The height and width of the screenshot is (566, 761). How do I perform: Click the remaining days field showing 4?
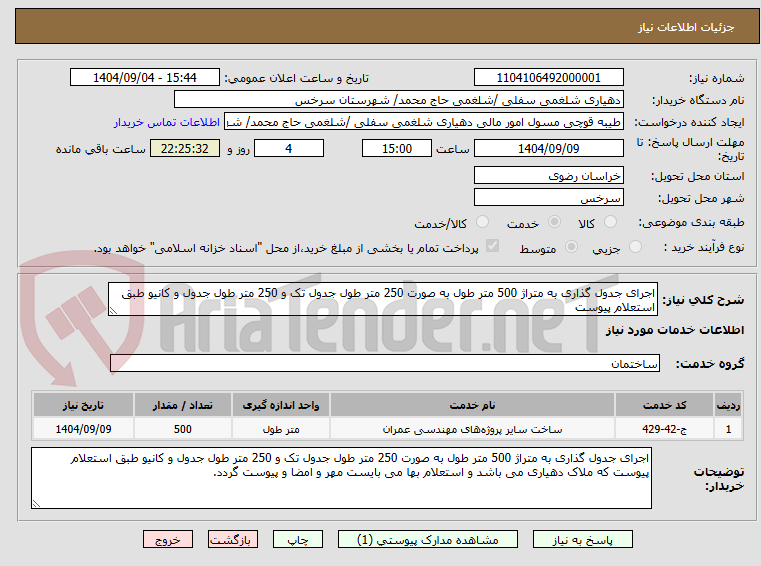coord(289,148)
